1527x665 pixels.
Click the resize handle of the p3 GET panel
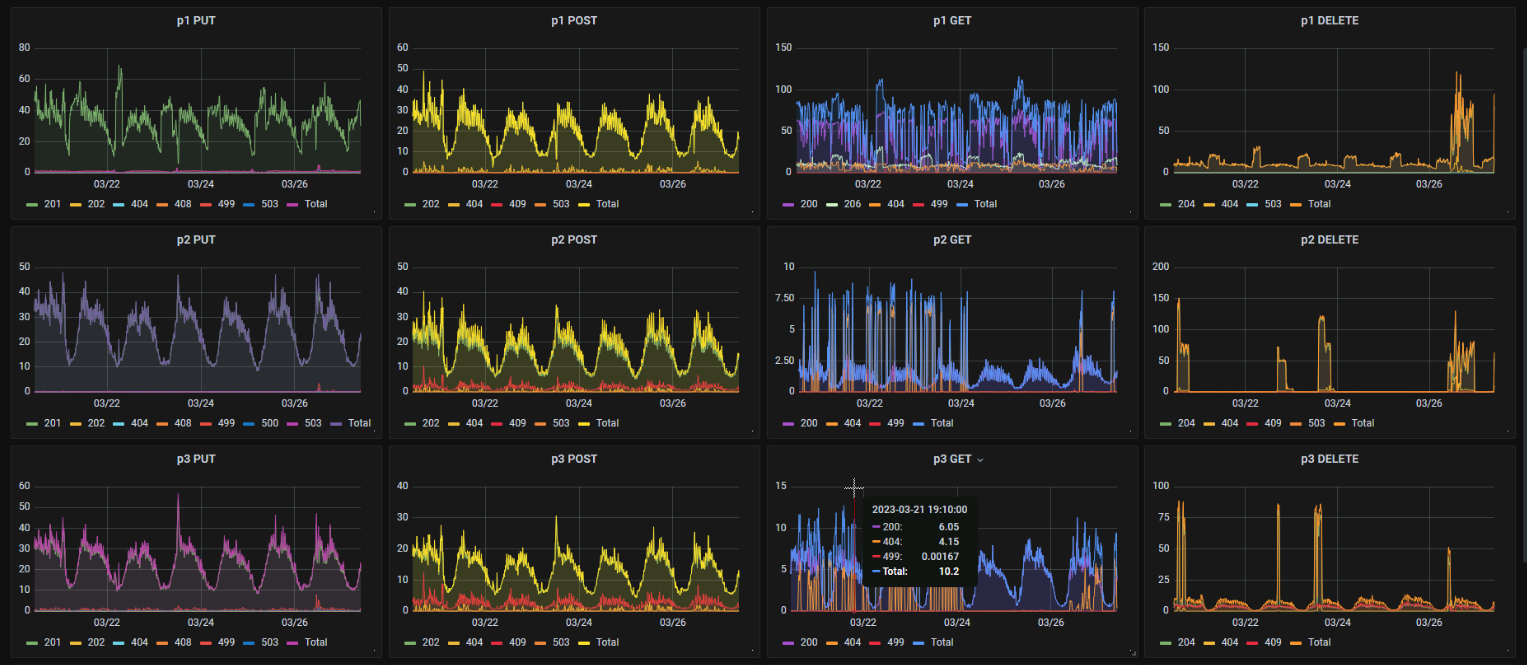click(x=1132, y=652)
